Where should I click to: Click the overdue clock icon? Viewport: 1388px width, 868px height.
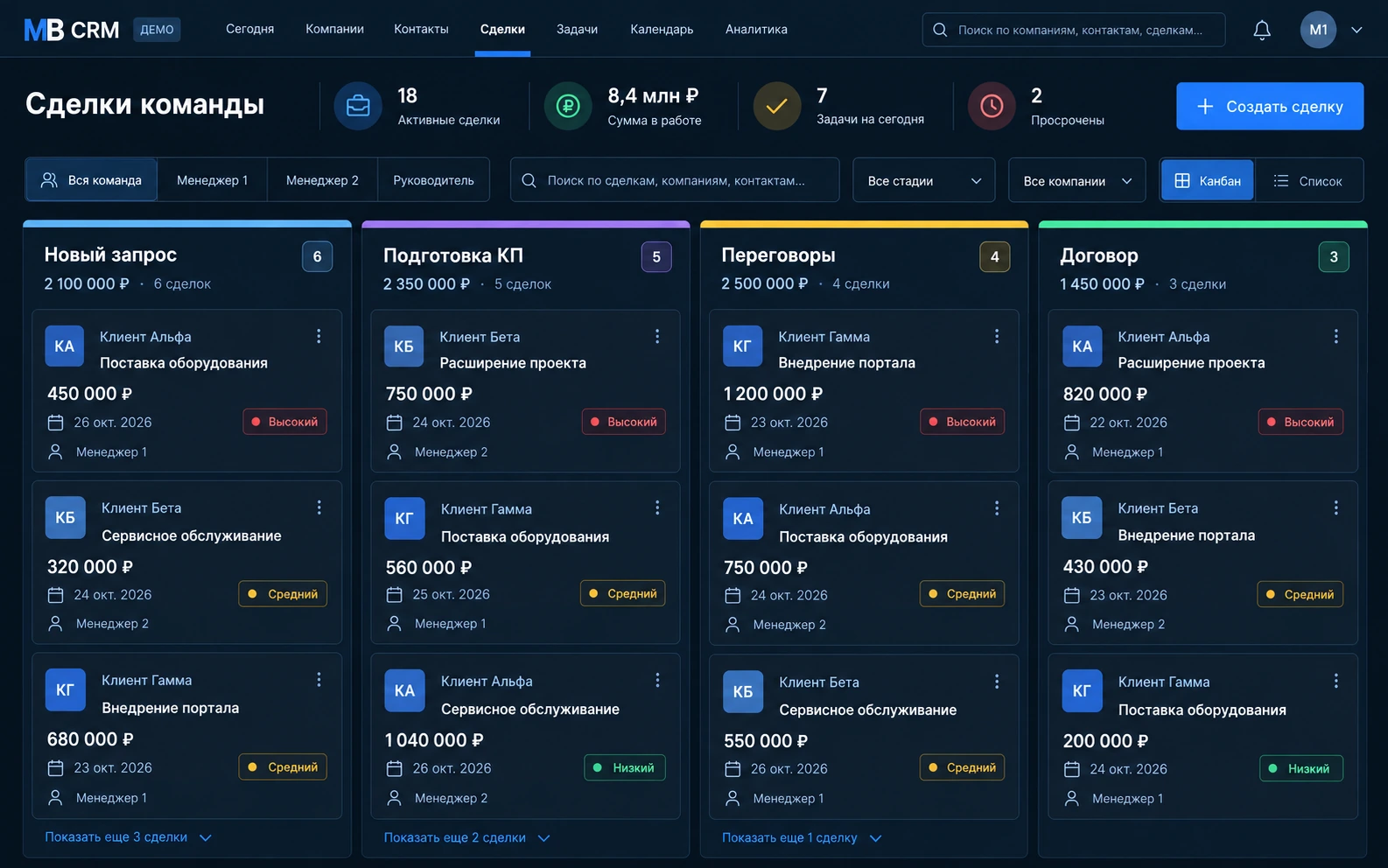click(992, 106)
